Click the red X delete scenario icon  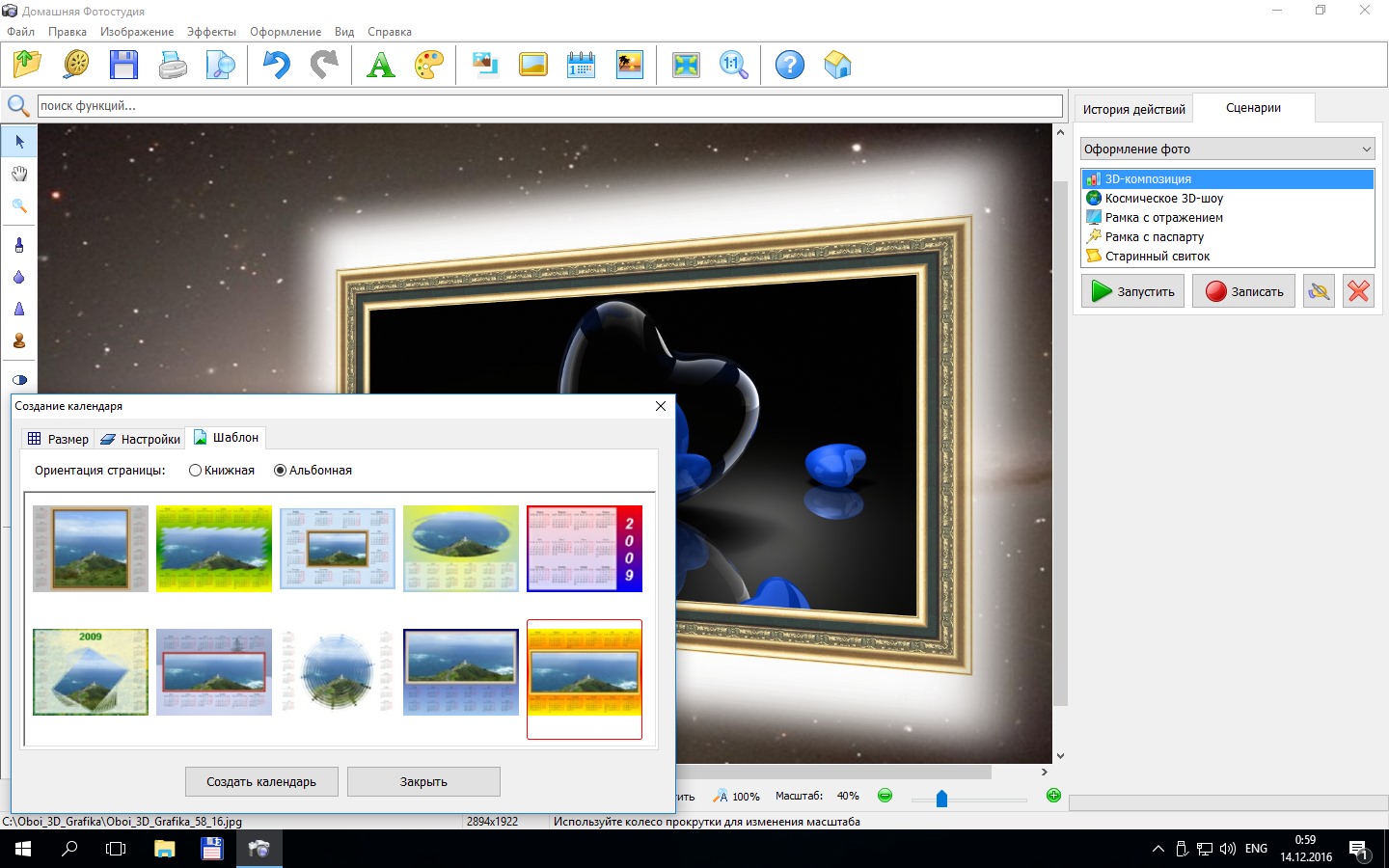(1358, 291)
